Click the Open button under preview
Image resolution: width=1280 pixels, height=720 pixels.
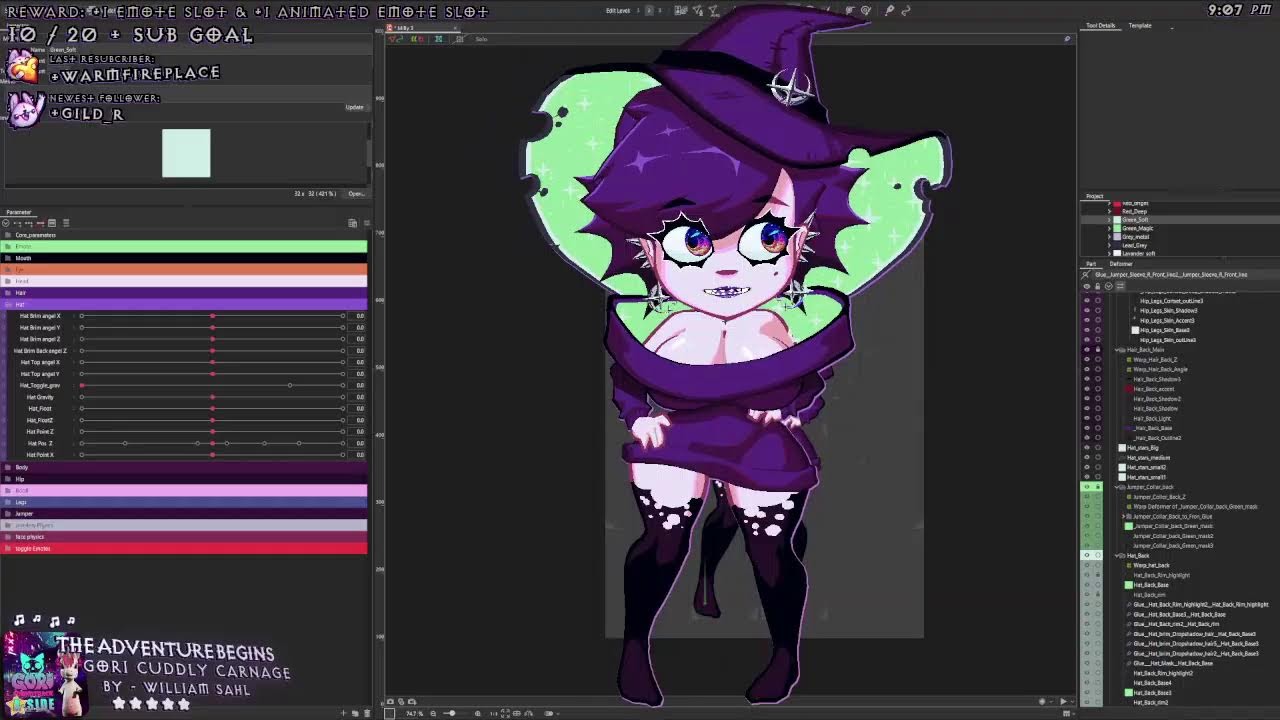point(355,194)
